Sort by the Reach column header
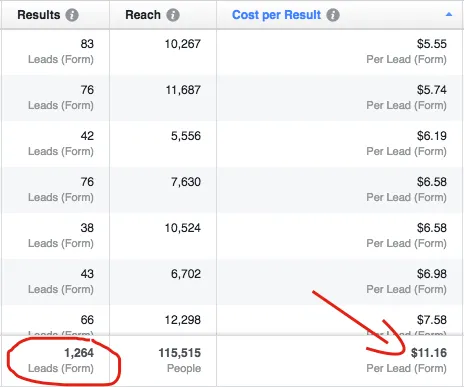The width and height of the screenshot is (464, 387). (143, 15)
